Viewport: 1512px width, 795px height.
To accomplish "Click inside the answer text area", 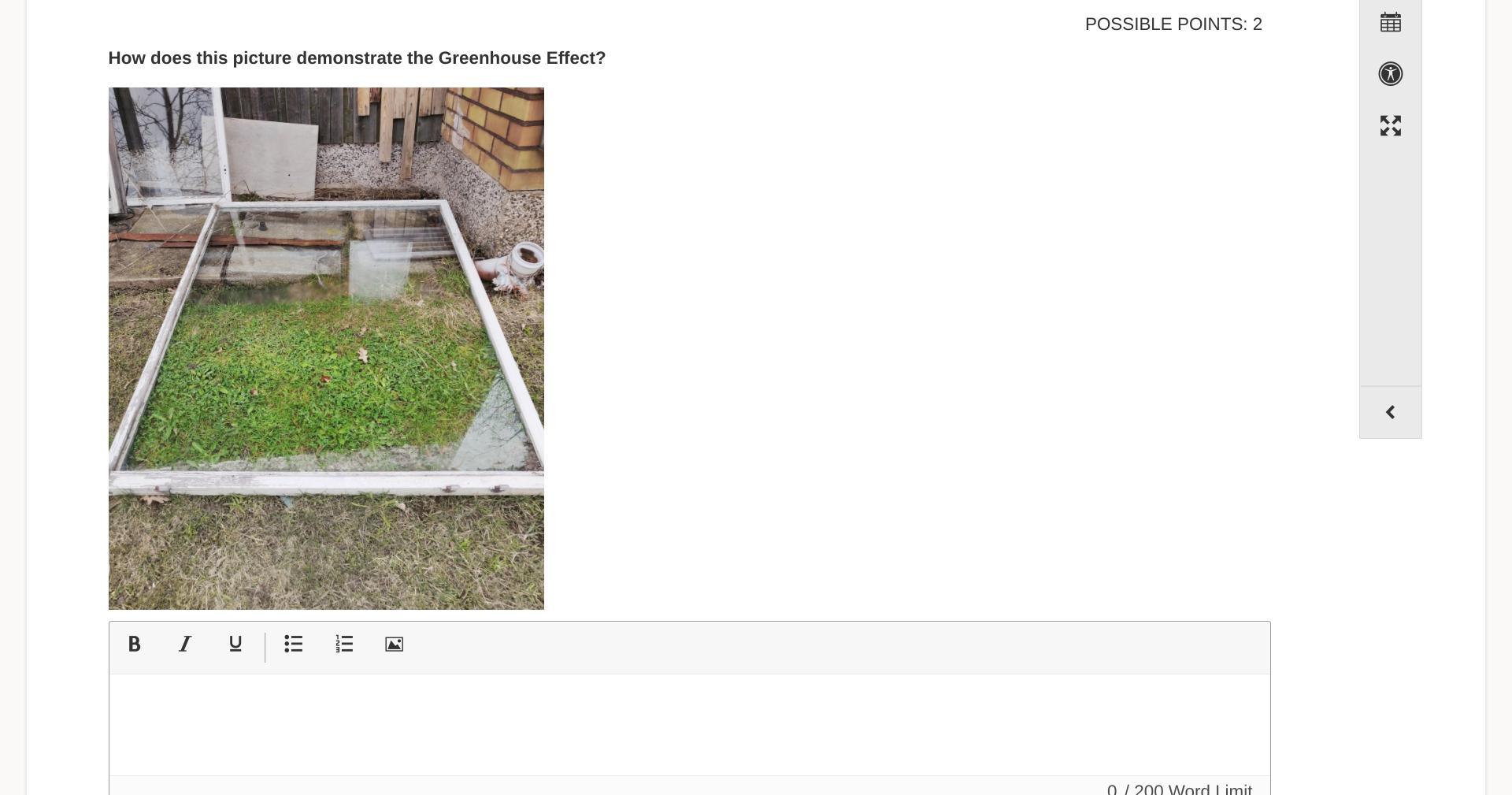I will click(690, 725).
